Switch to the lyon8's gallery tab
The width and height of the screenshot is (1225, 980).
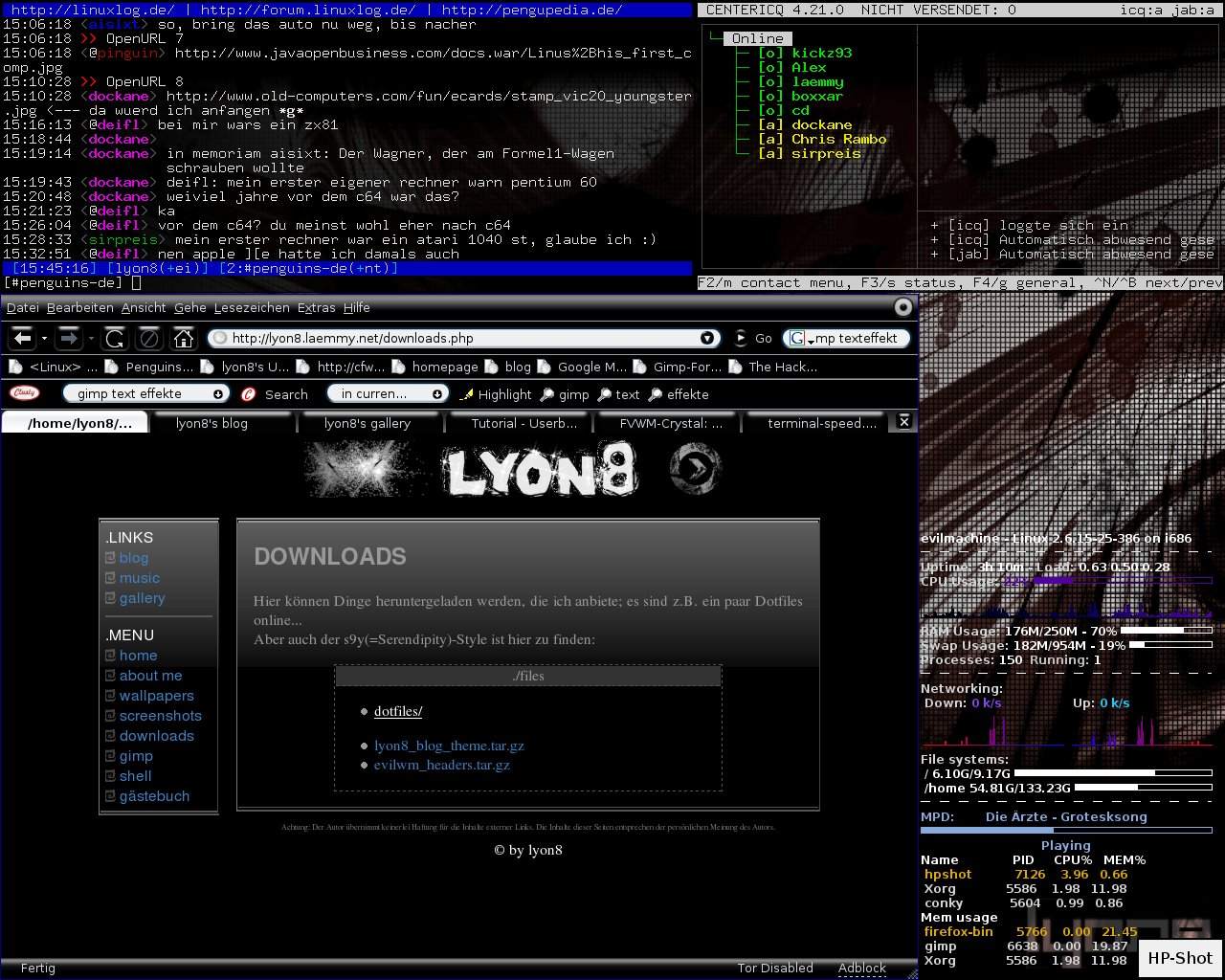point(367,423)
